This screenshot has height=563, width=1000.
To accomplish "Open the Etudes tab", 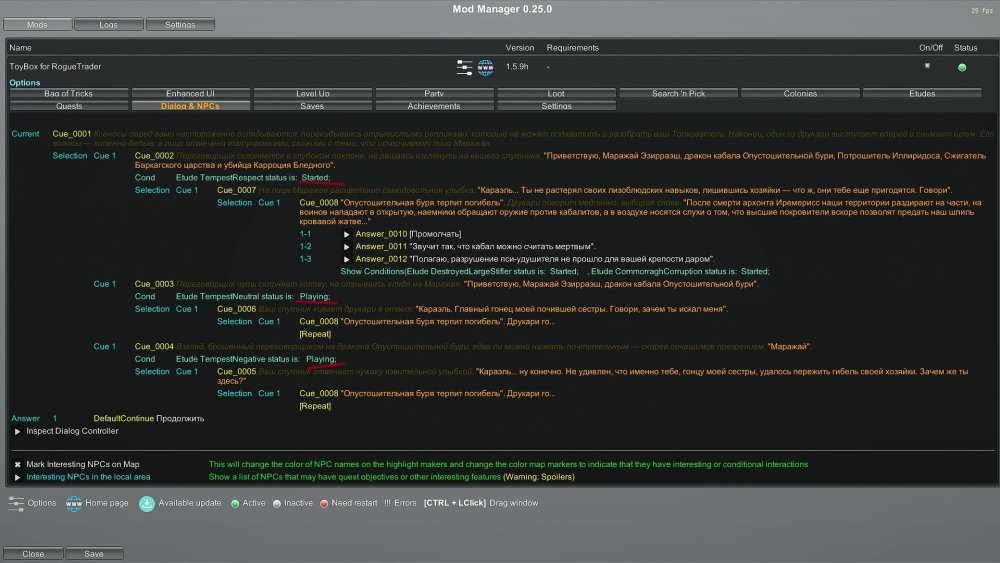I will point(922,93).
